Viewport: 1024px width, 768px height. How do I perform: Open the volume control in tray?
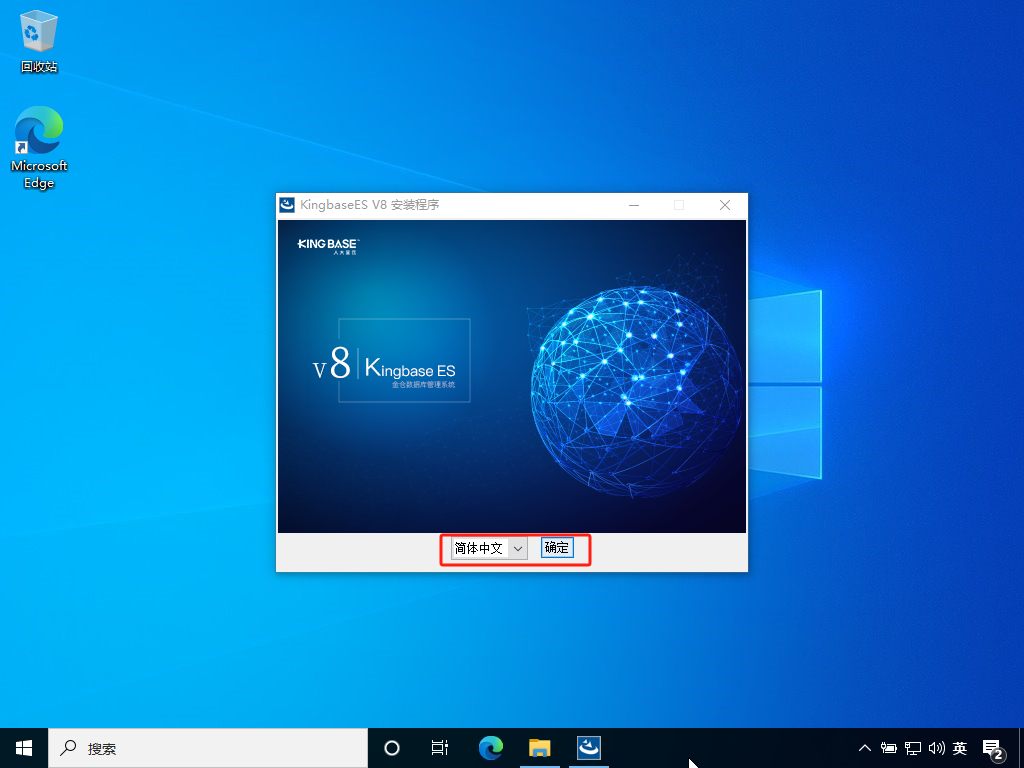tap(936, 748)
